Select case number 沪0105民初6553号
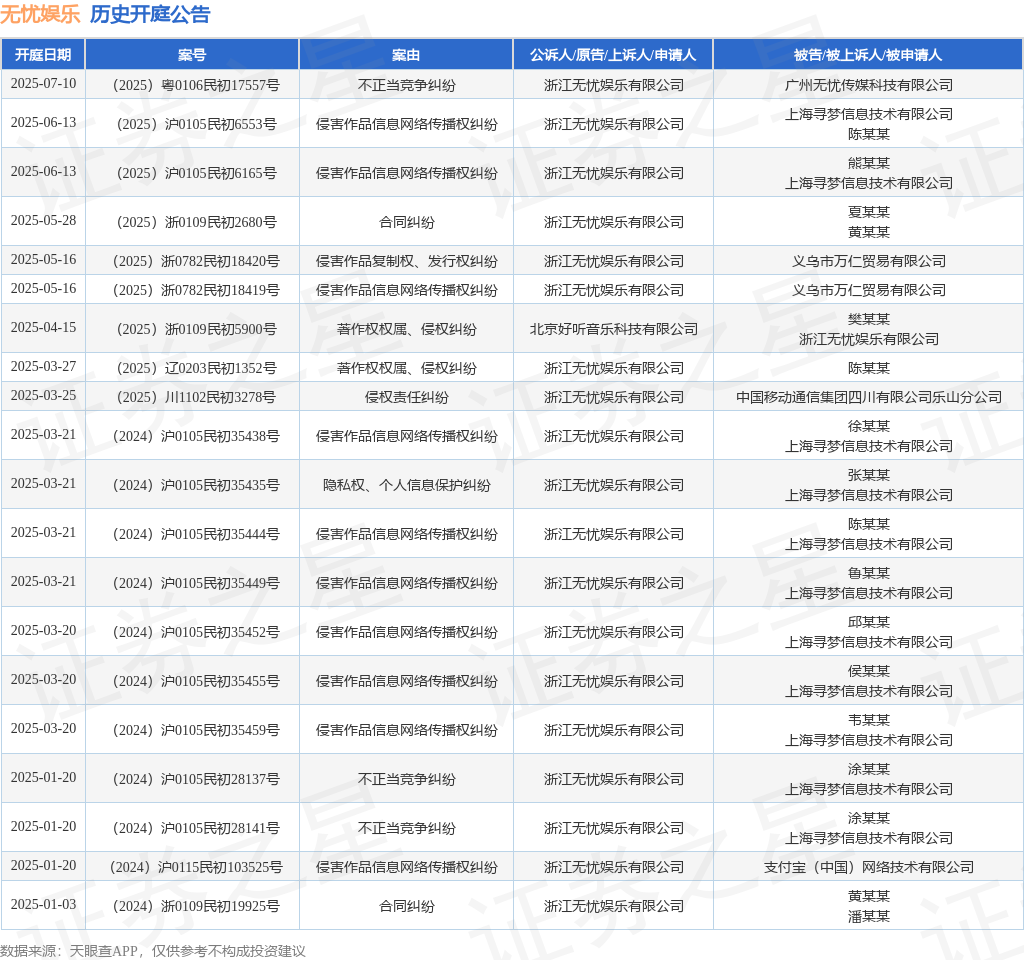The height and width of the screenshot is (960, 1024). [197, 124]
